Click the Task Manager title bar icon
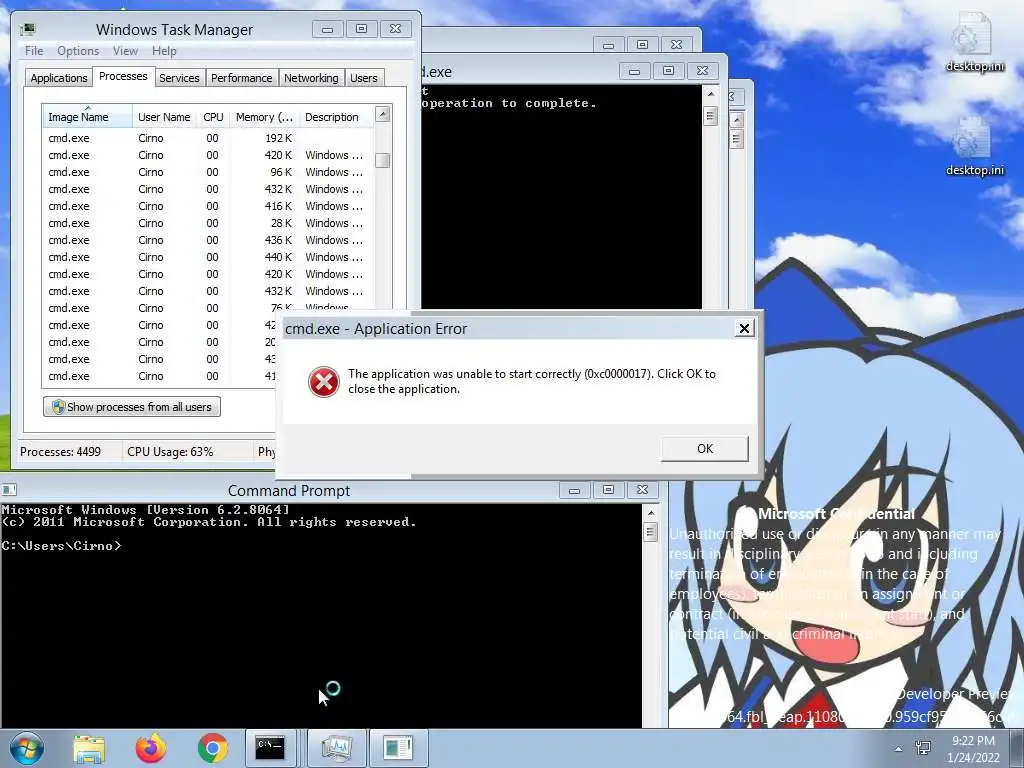The width and height of the screenshot is (1024, 768). pos(27,29)
